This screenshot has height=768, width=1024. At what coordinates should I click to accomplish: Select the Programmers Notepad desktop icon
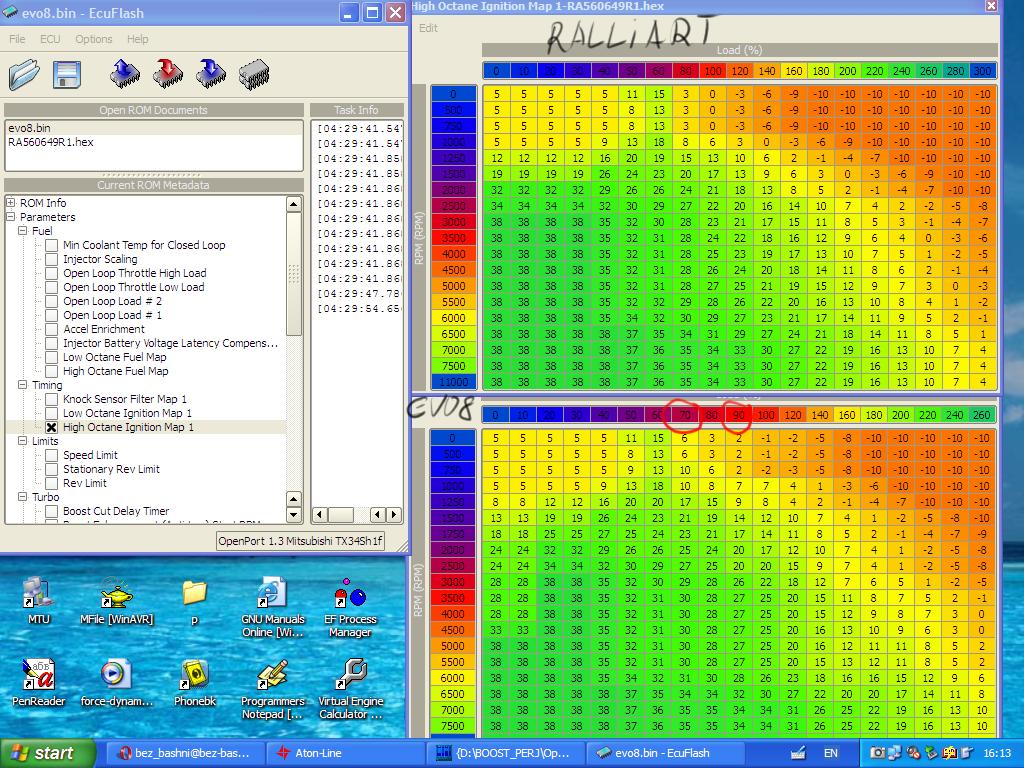tap(273, 689)
